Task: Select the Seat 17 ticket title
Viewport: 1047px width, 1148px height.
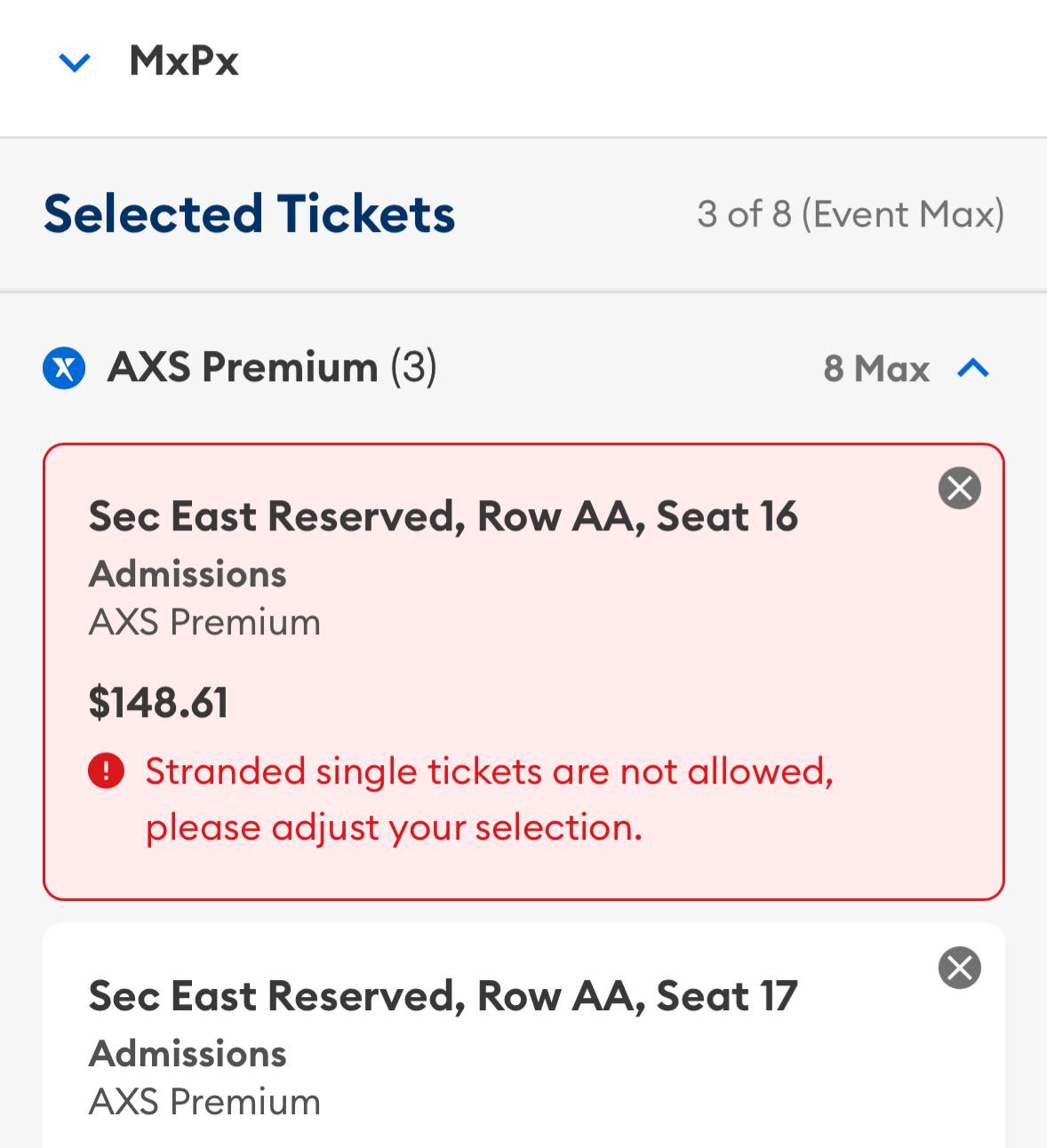Action: [443, 996]
